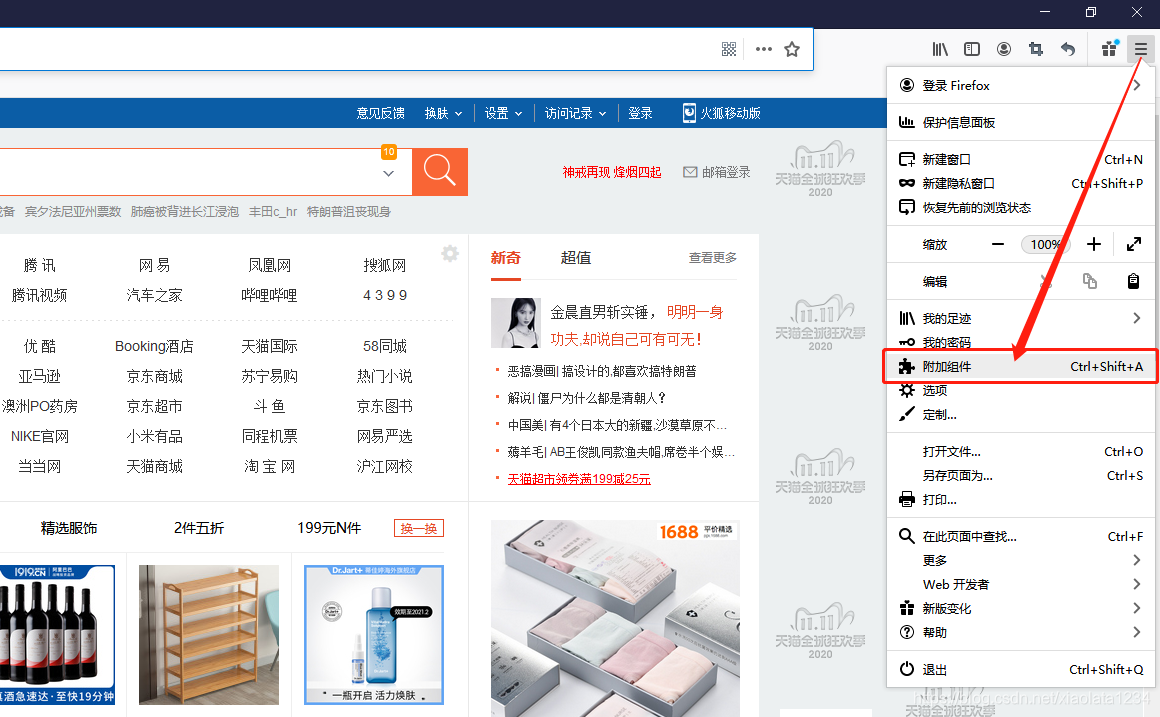Click the red wine bottles product thumbnail

point(57,635)
